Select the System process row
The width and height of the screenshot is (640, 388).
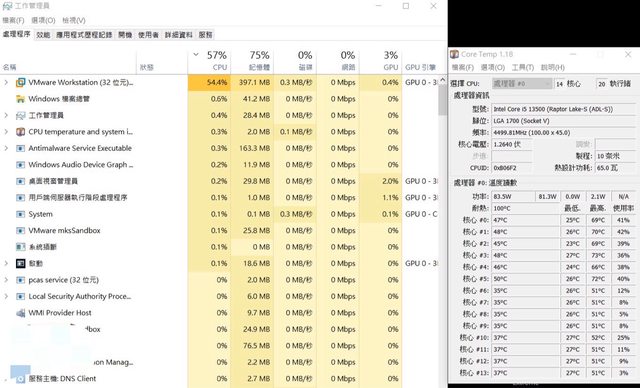(220, 214)
